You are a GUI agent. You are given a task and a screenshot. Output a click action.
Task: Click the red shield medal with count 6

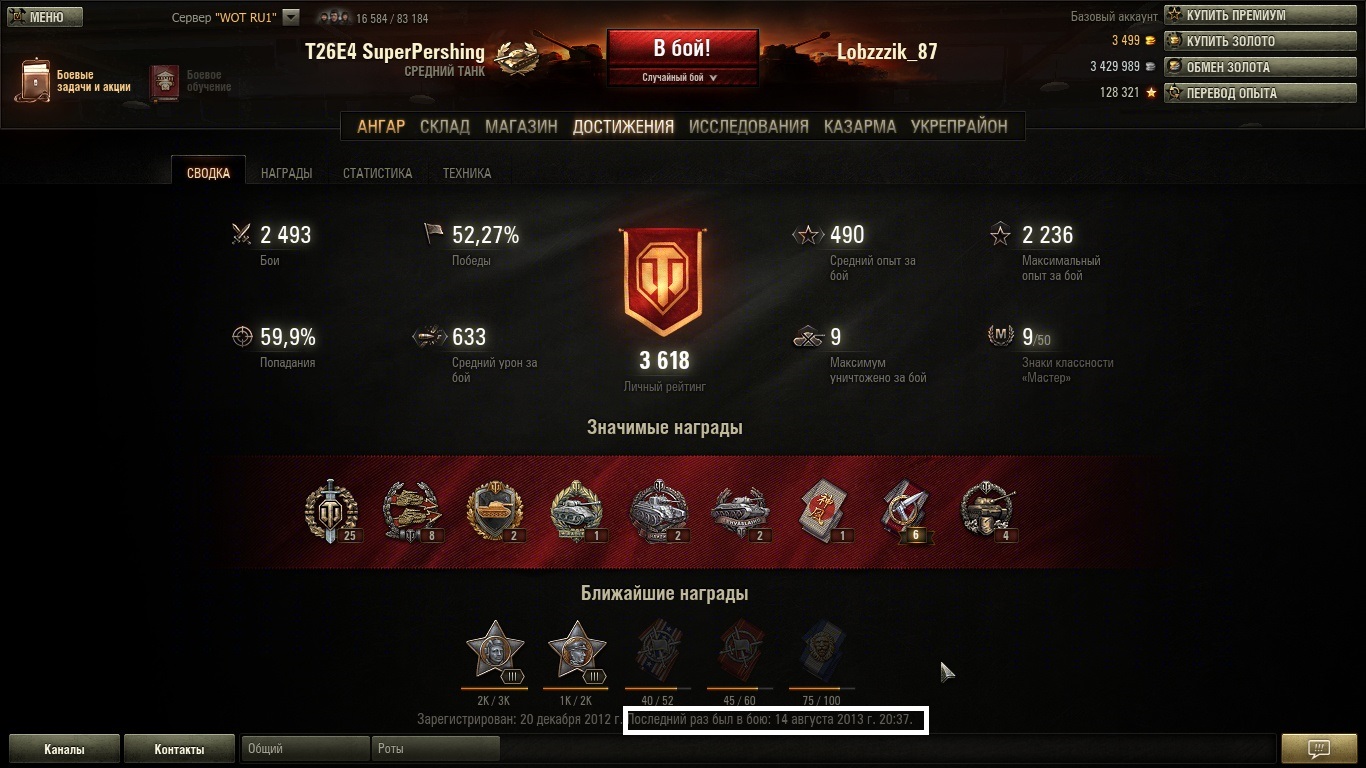(x=906, y=512)
